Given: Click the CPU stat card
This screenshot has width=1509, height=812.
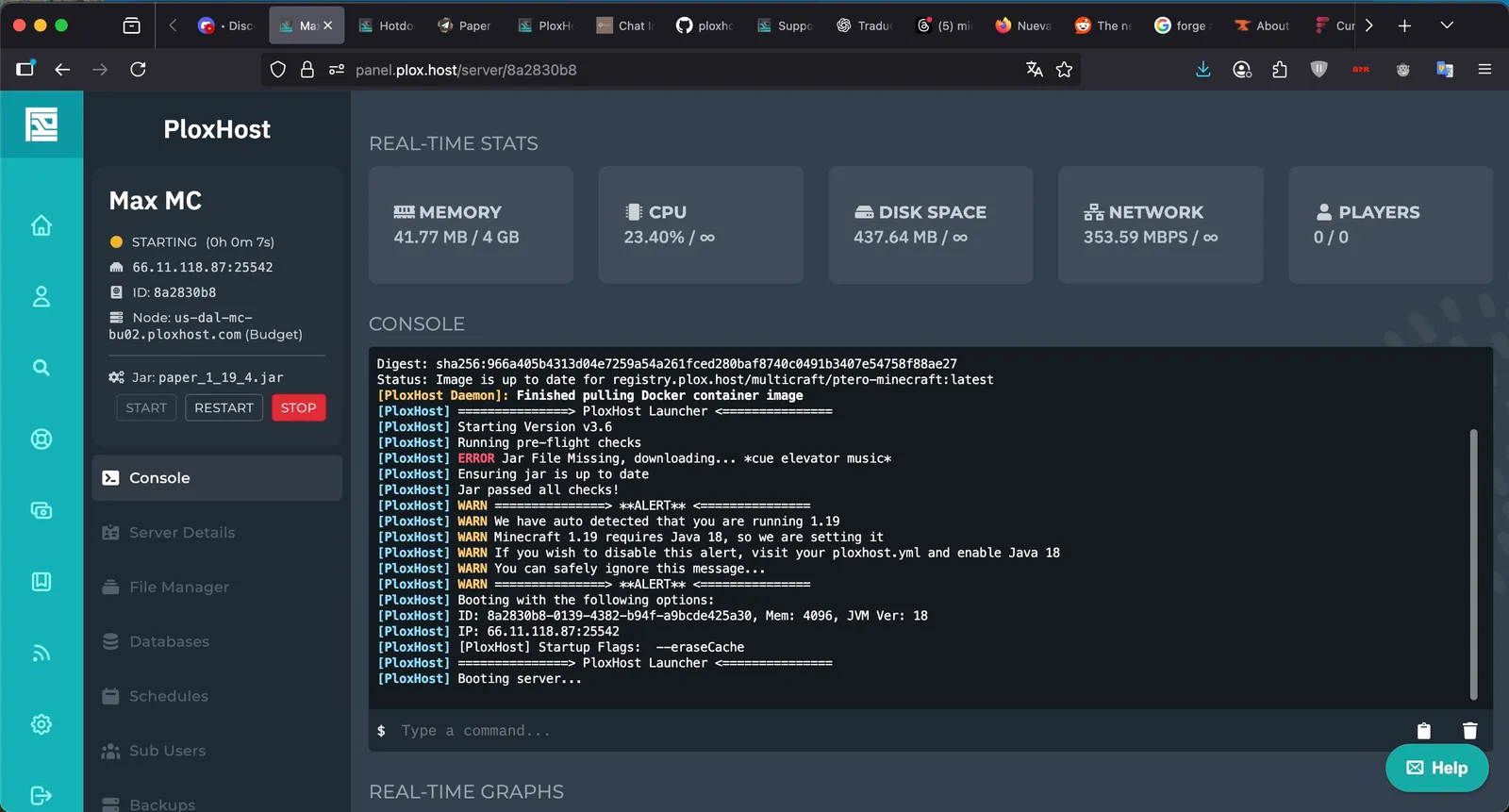Looking at the screenshot, I should click(x=701, y=224).
